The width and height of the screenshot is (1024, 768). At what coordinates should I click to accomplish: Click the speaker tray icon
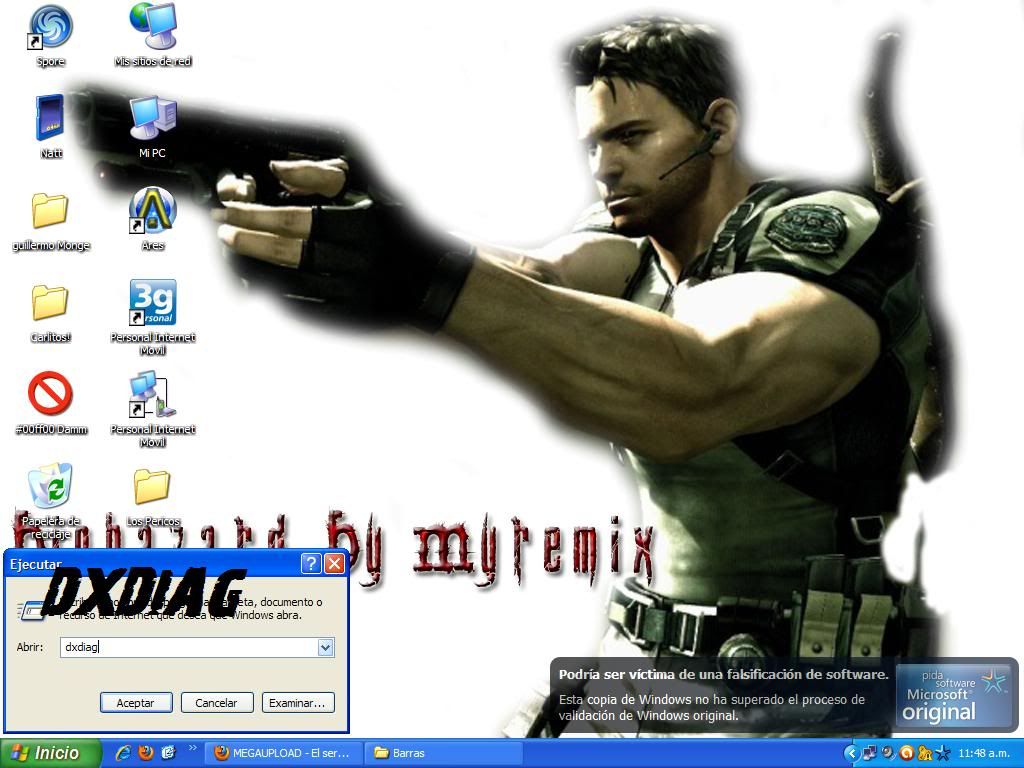888,753
